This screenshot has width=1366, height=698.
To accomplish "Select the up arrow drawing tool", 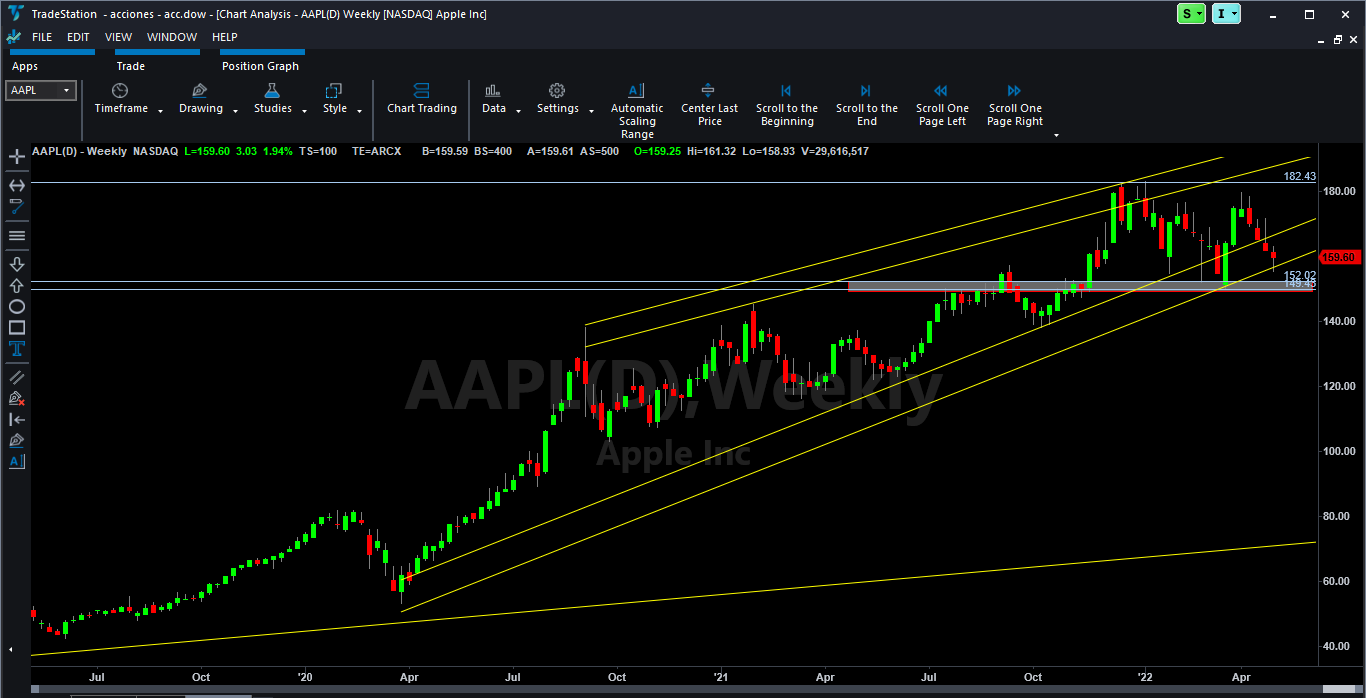I will [17, 285].
